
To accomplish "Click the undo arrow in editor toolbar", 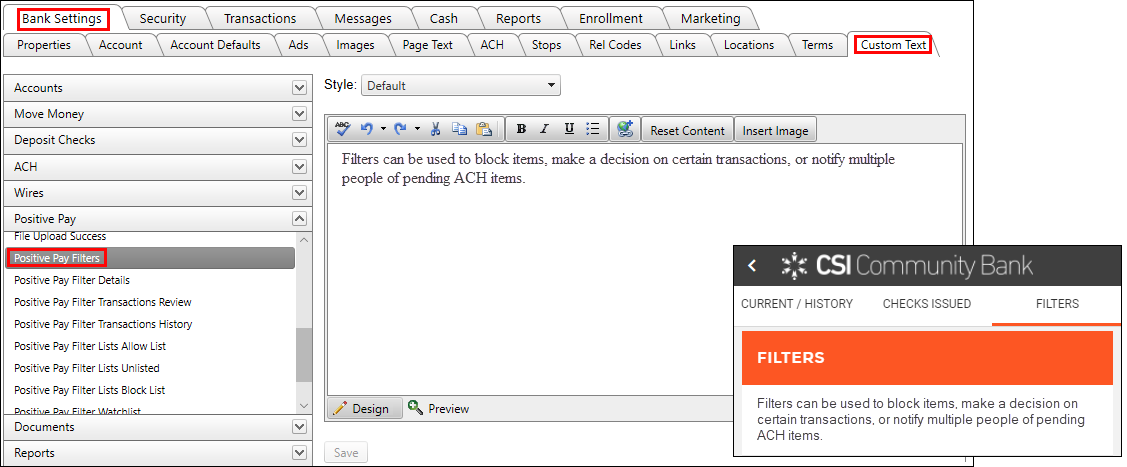I will pos(367,129).
